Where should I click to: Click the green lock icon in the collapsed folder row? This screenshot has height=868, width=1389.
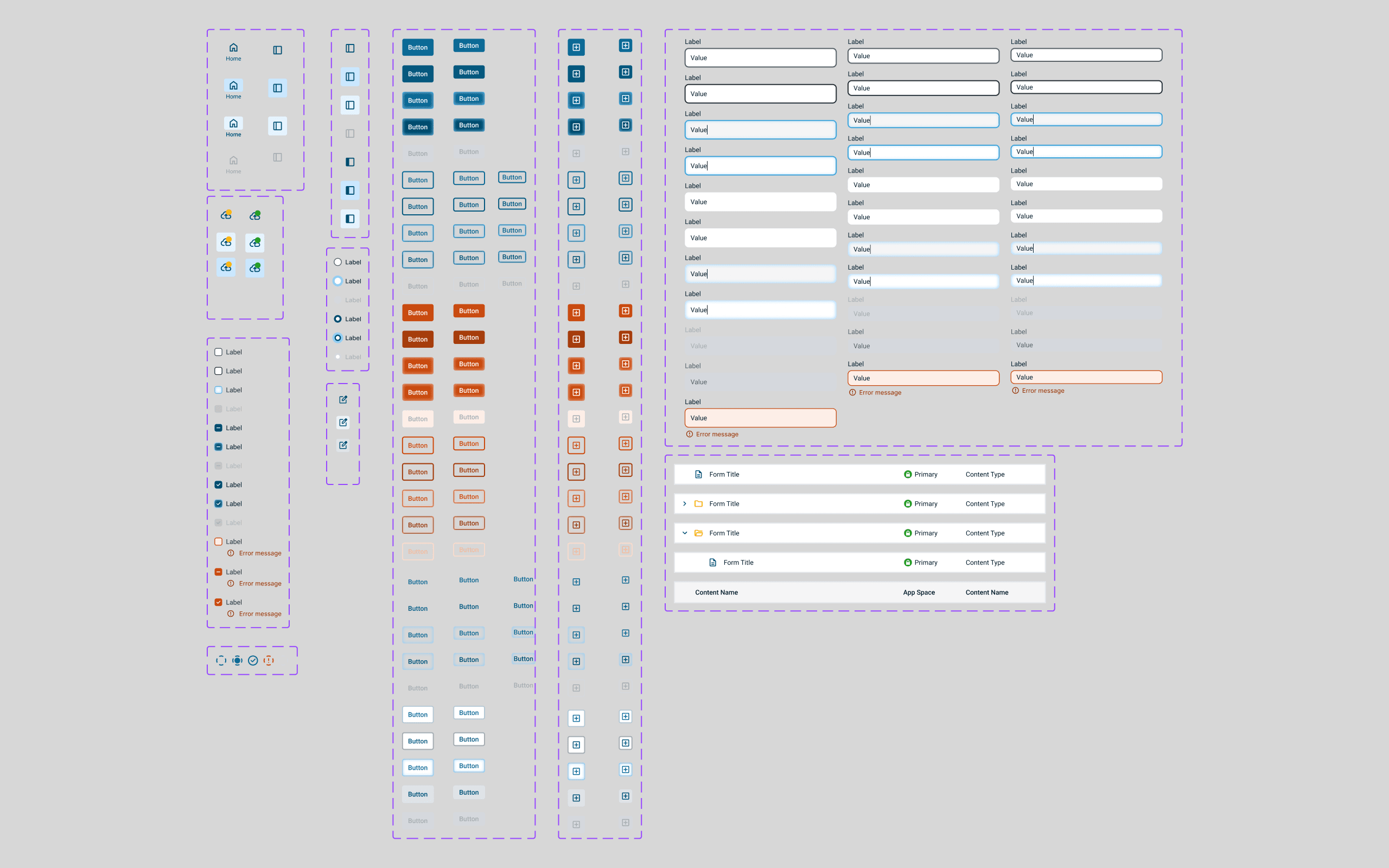click(907, 503)
